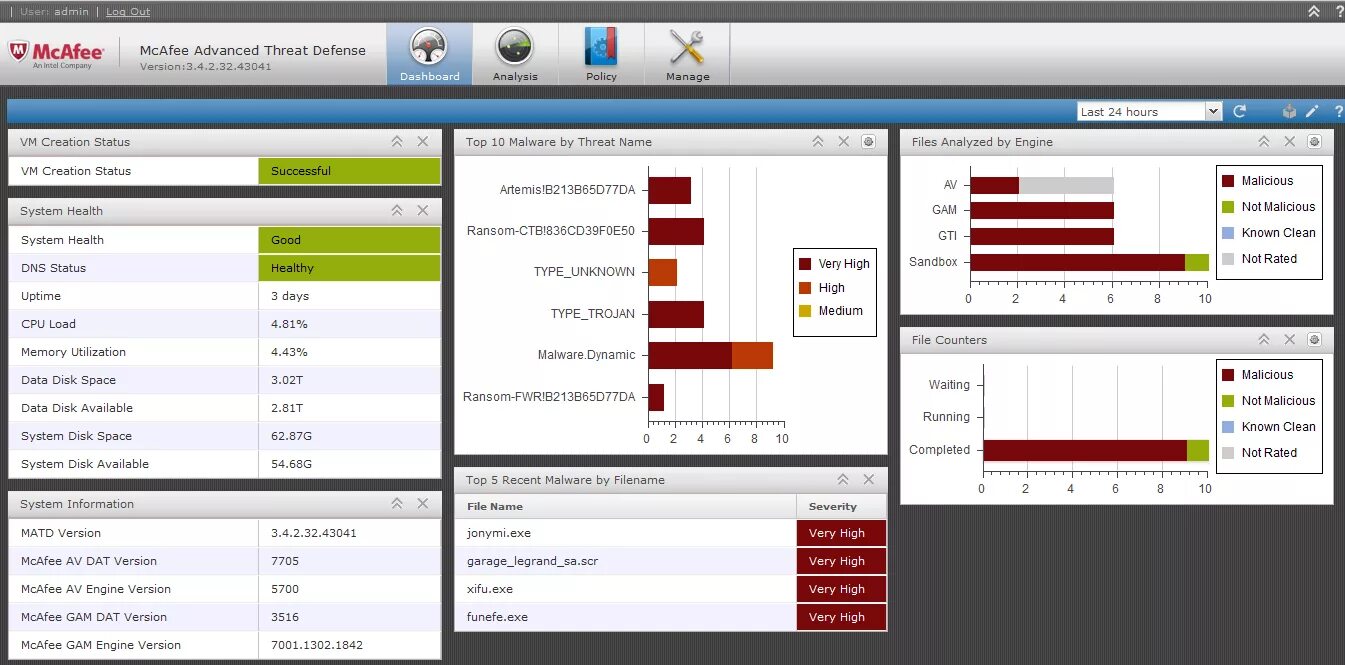Open the Last 24 hours time dropdown
The width and height of the screenshot is (1345, 665).
pos(1149,112)
